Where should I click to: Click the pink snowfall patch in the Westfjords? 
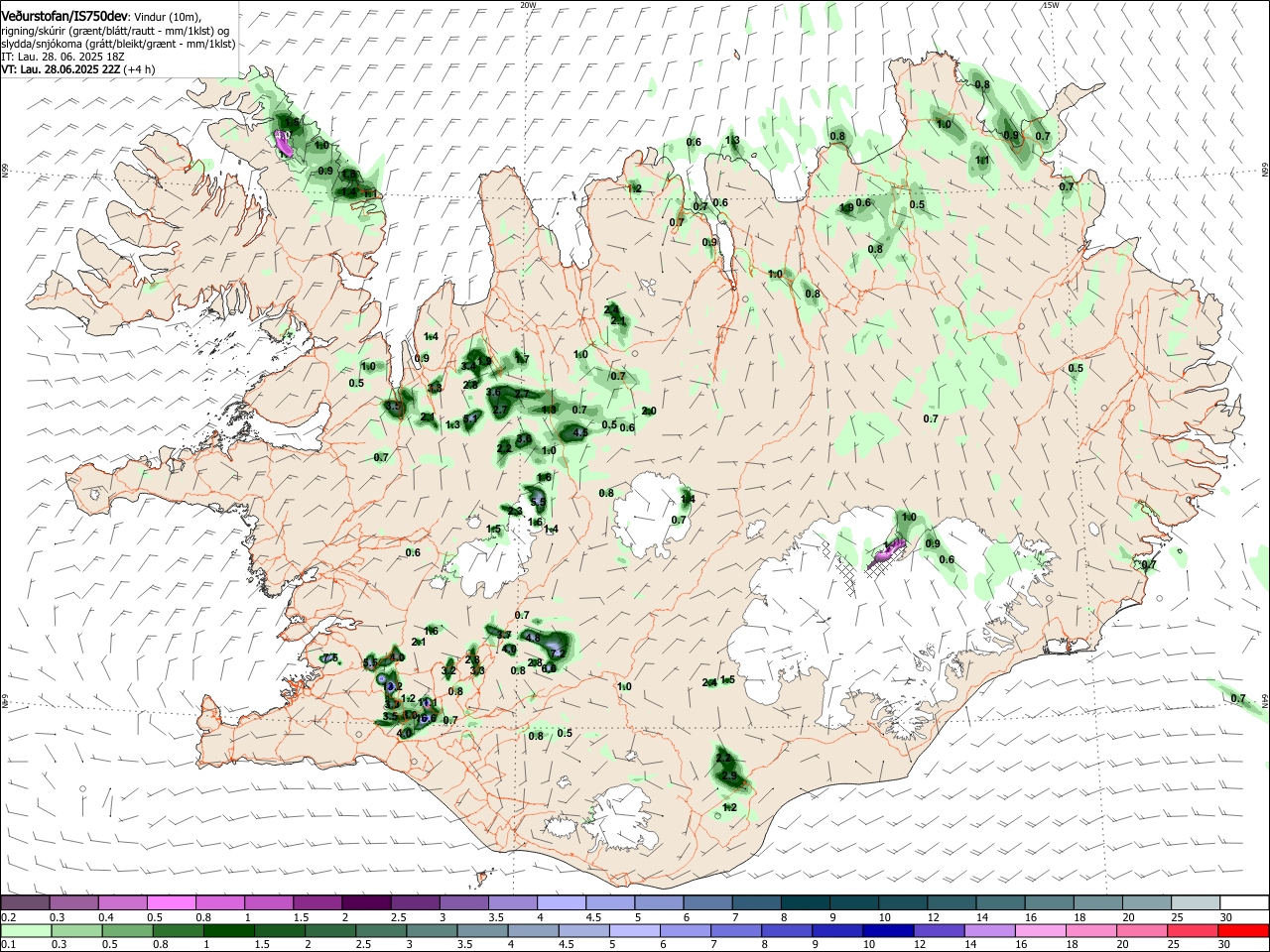284,143
